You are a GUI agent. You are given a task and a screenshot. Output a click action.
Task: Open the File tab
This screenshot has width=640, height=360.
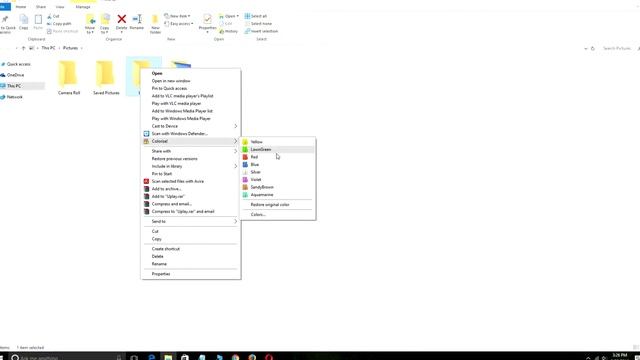click(x=5, y=7)
